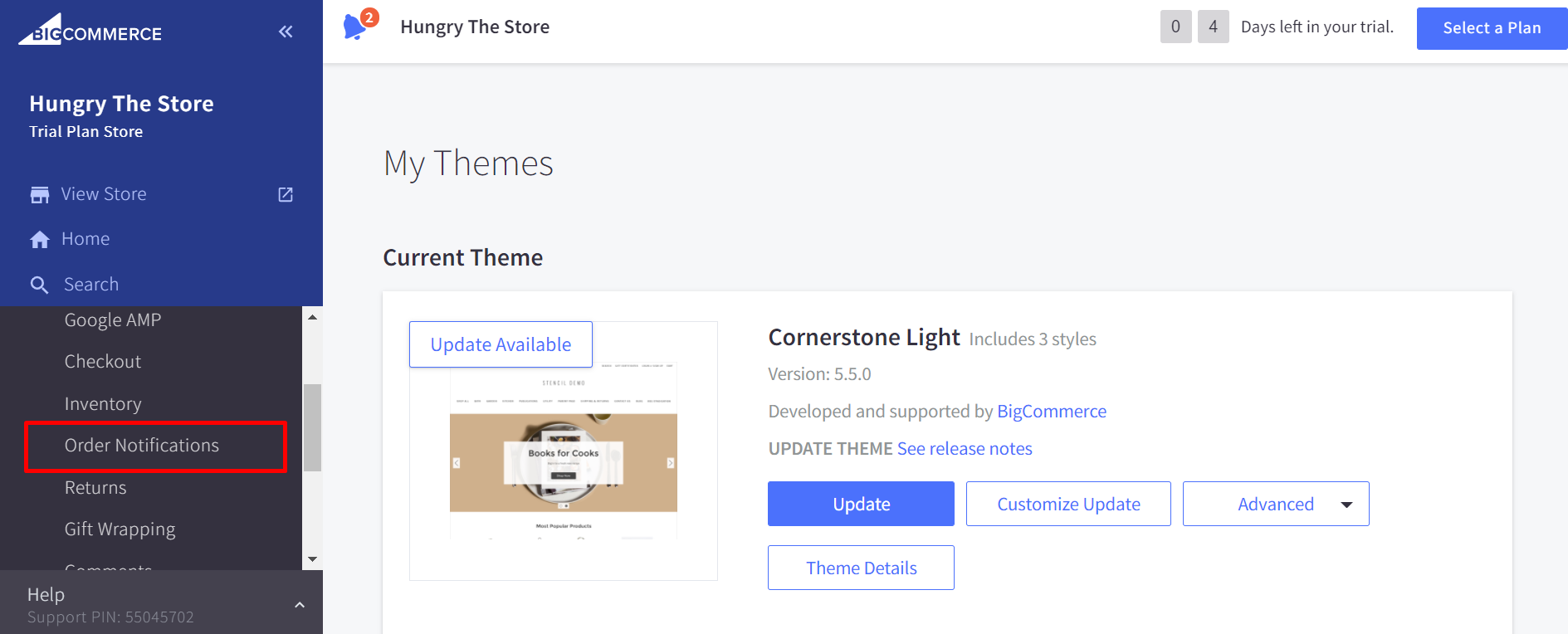Screen dimensions: 1568x634
Task: Open notifications bell icon
Action: click(x=355, y=27)
